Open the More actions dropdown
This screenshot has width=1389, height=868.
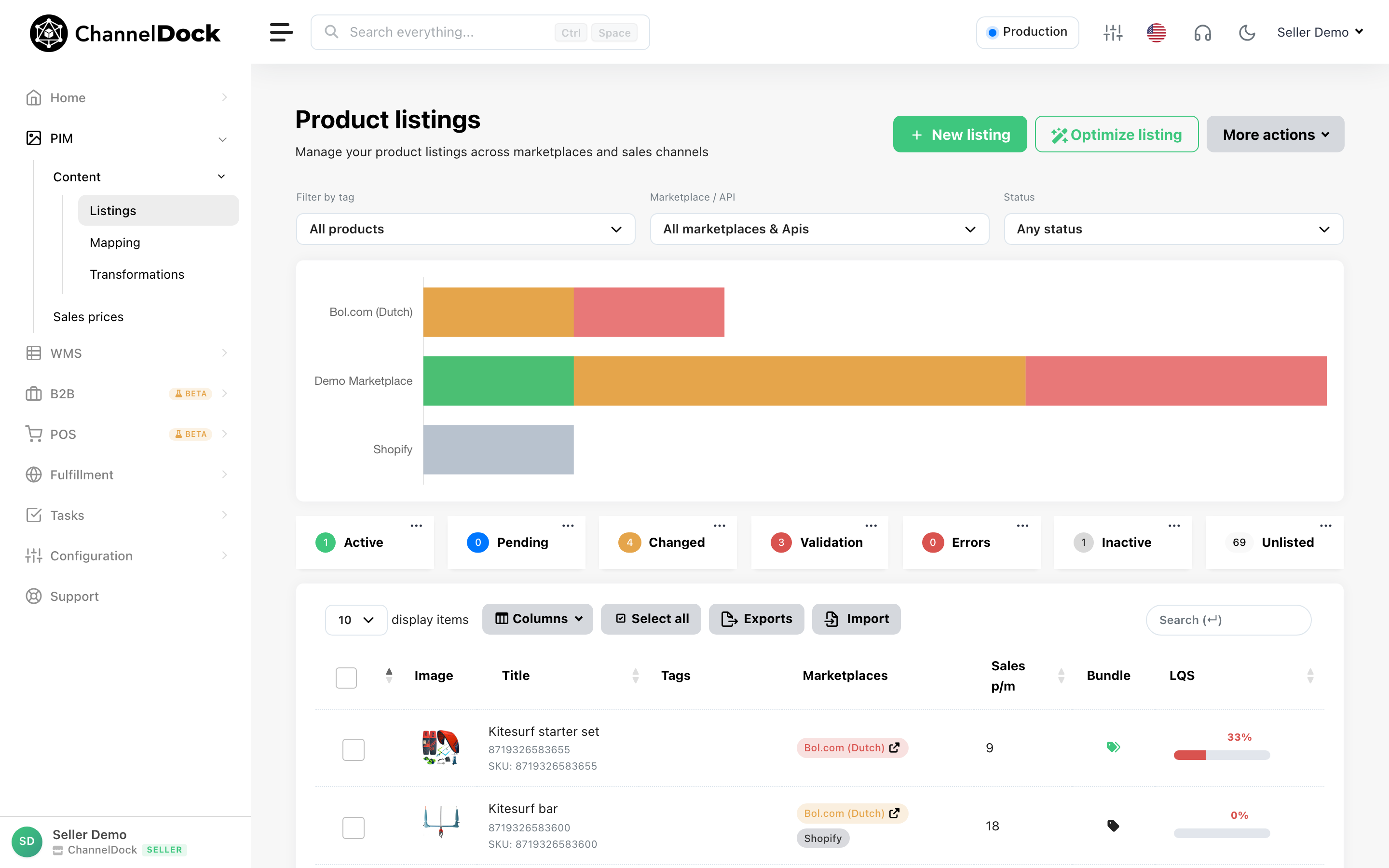tap(1275, 135)
